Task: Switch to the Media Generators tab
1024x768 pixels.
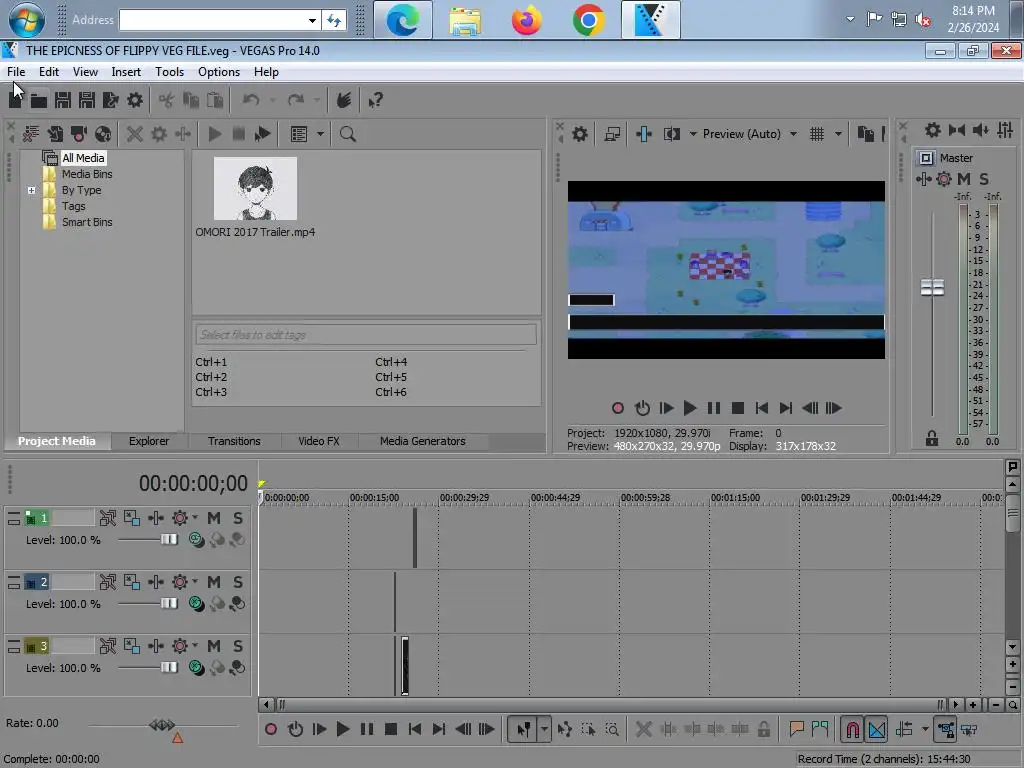Action: coord(423,441)
